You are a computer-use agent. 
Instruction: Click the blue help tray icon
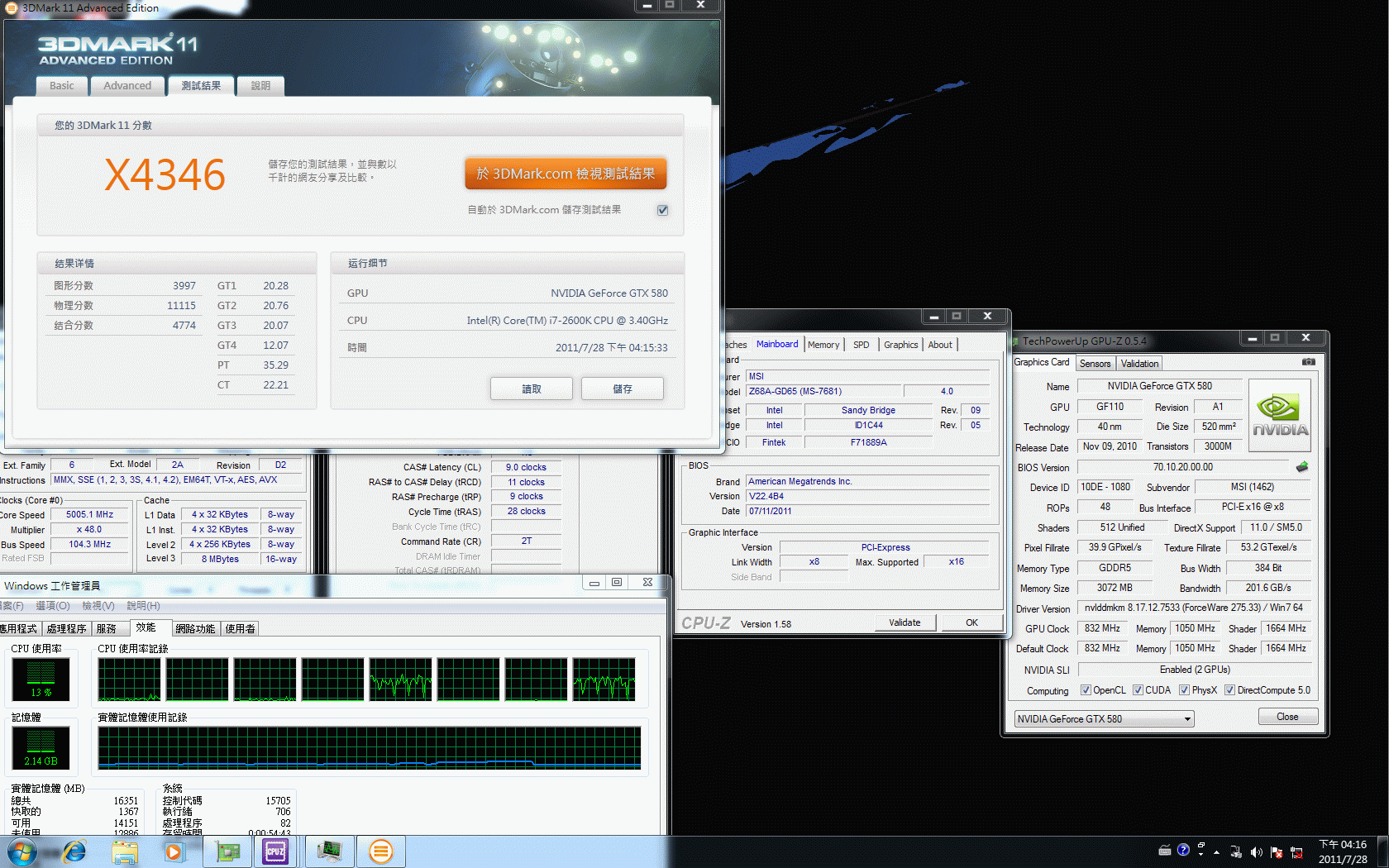coord(1183,850)
